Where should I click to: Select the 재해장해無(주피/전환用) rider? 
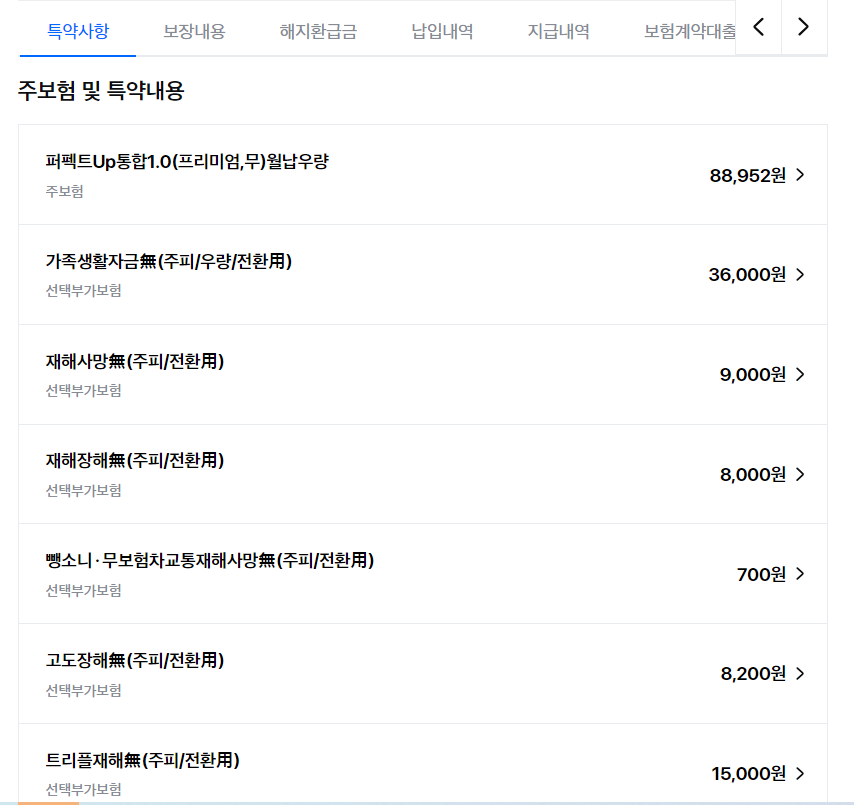point(135,461)
